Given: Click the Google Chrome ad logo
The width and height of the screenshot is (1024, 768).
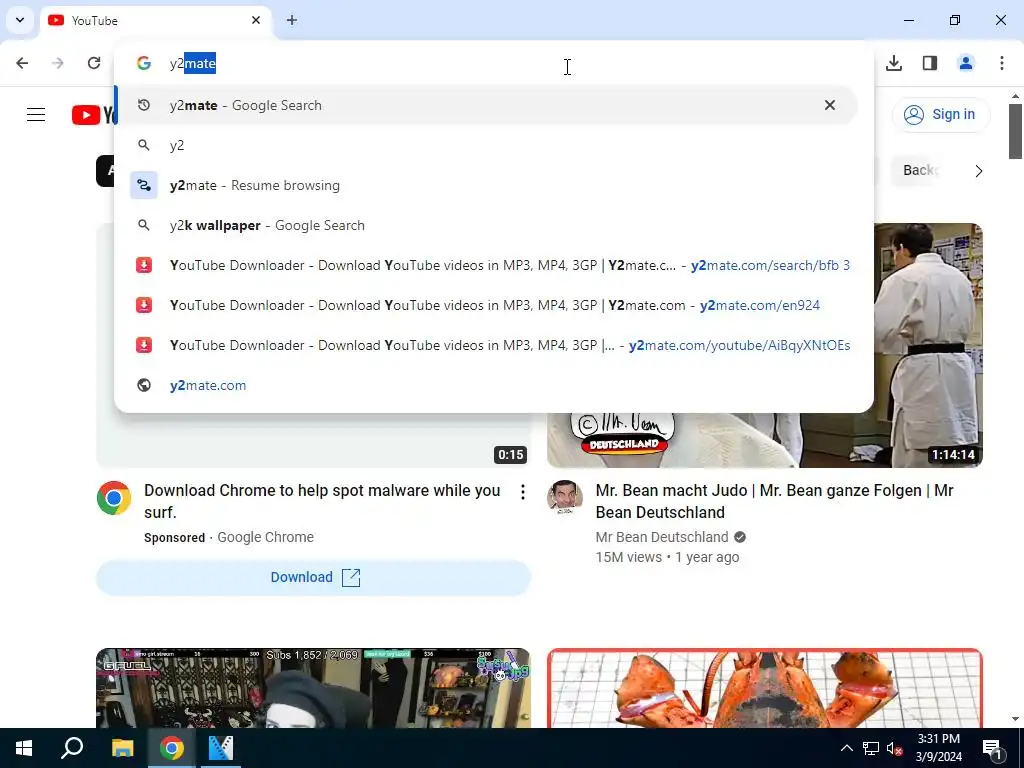Looking at the screenshot, I should point(114,498).
